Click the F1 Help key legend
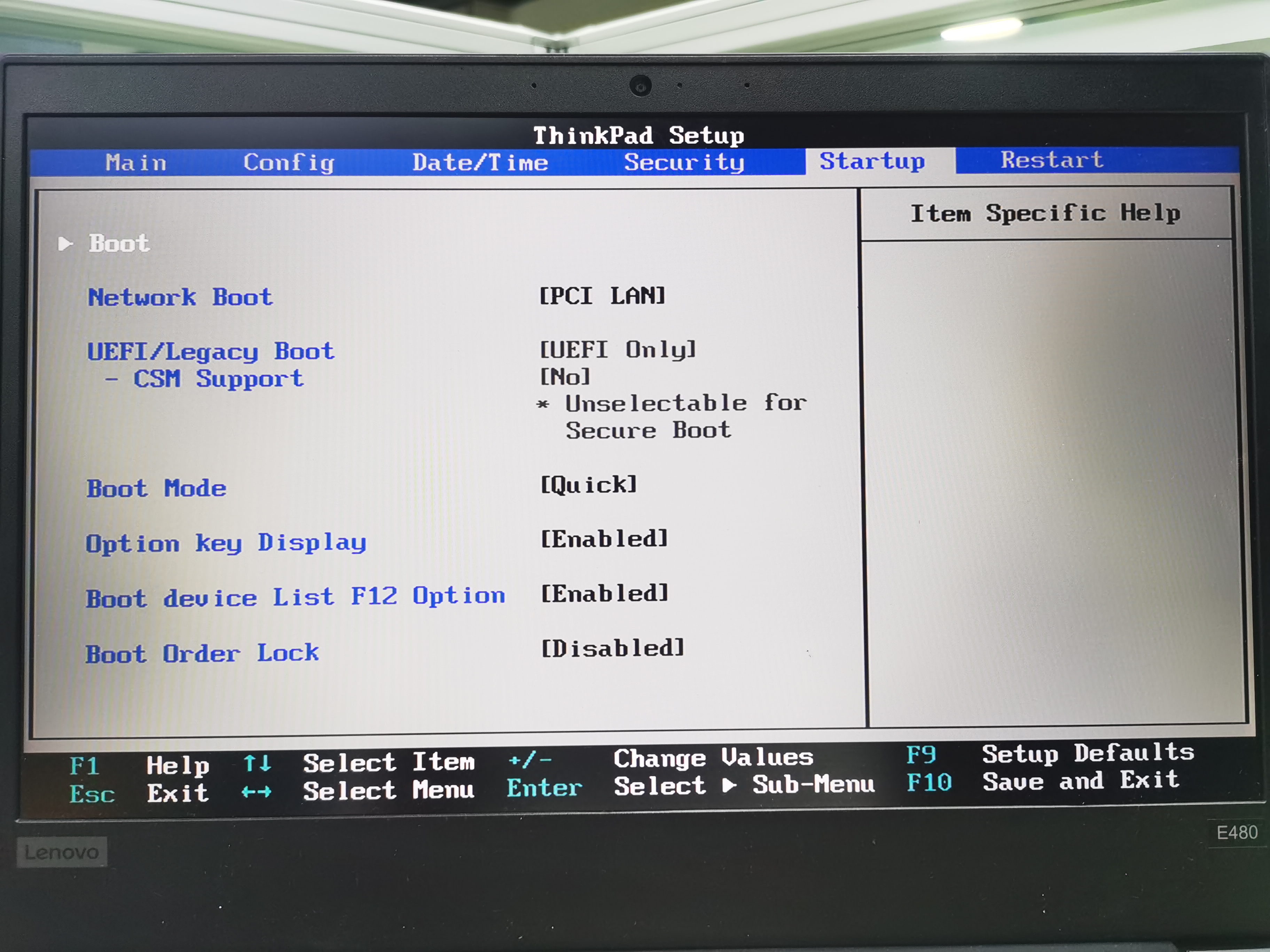Viewport: 1270px width, 952px height. coord(84,766)
